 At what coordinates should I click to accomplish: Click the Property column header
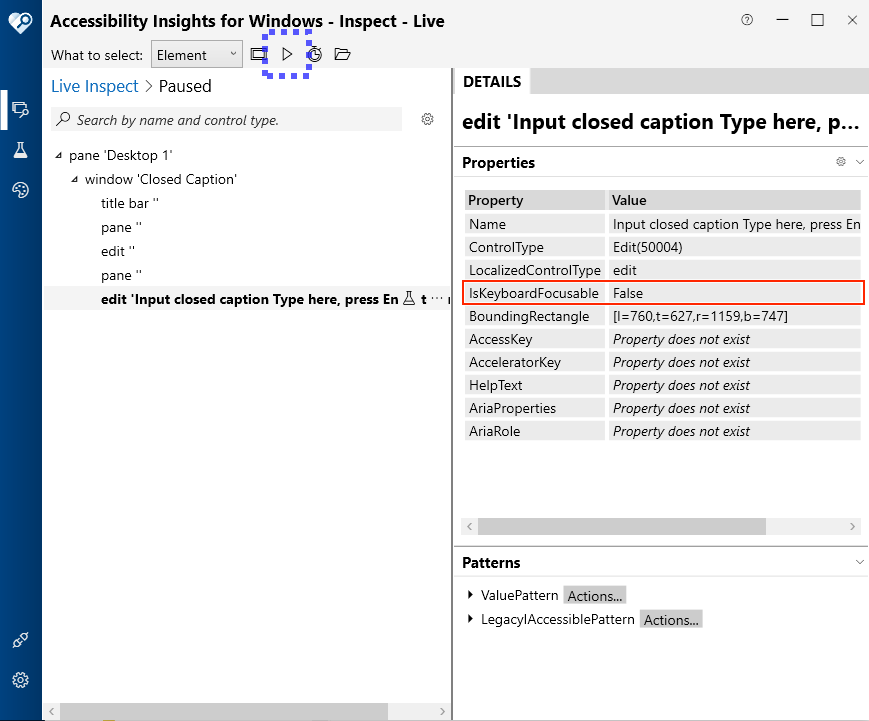tap(535, 200)
